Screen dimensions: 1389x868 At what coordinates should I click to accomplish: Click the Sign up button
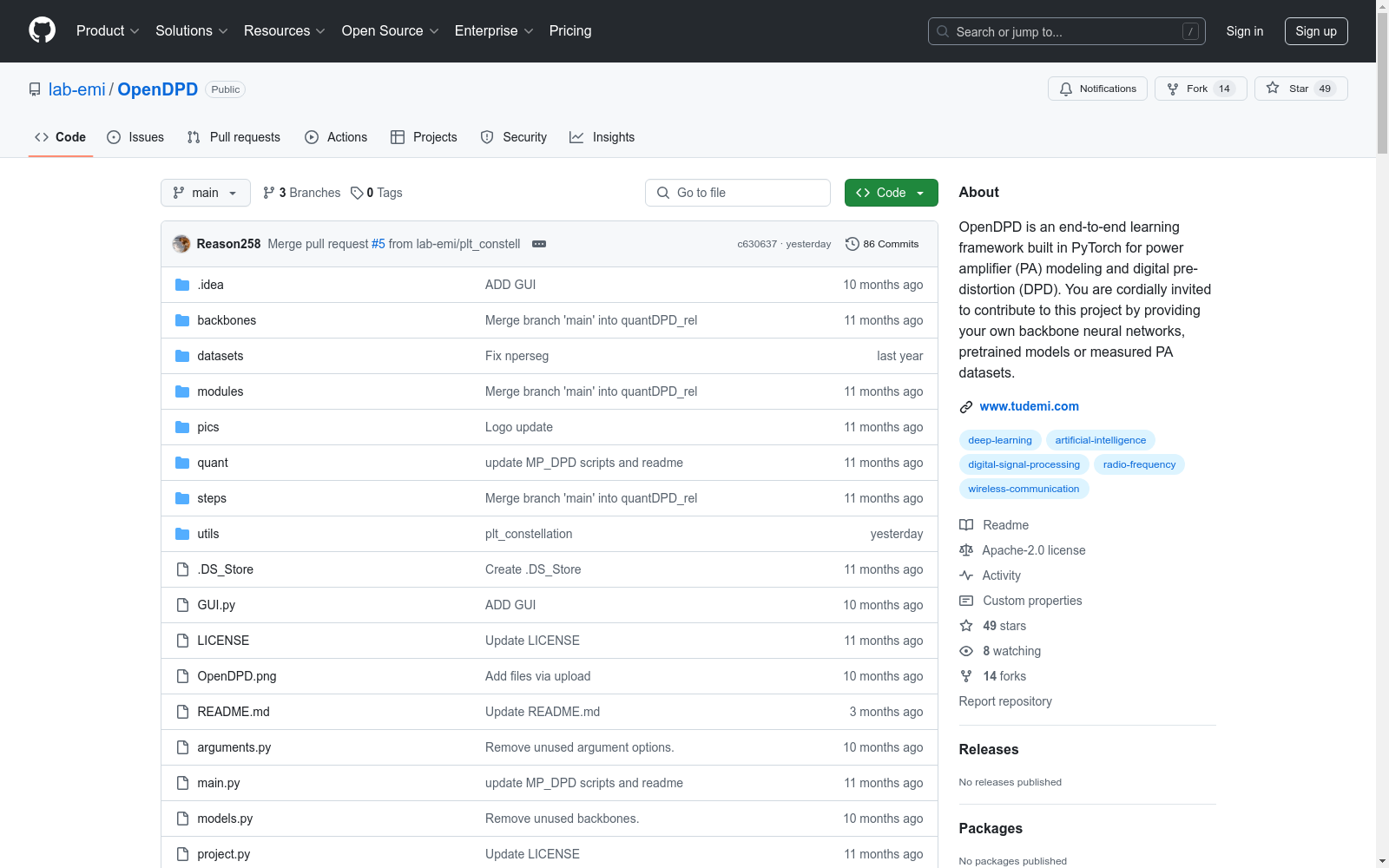[1316, 31]
